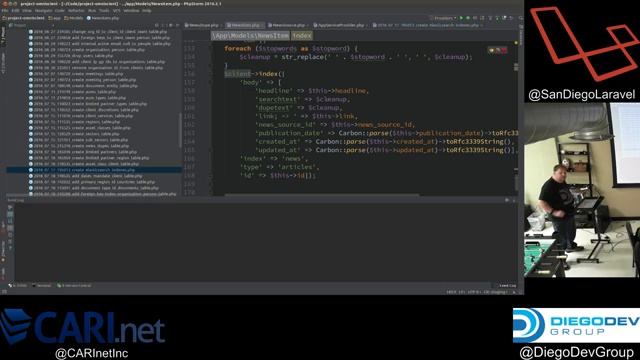Select create_sub_sectors_table.php migration file
640x360 pixels.
[x=78, y=140]
